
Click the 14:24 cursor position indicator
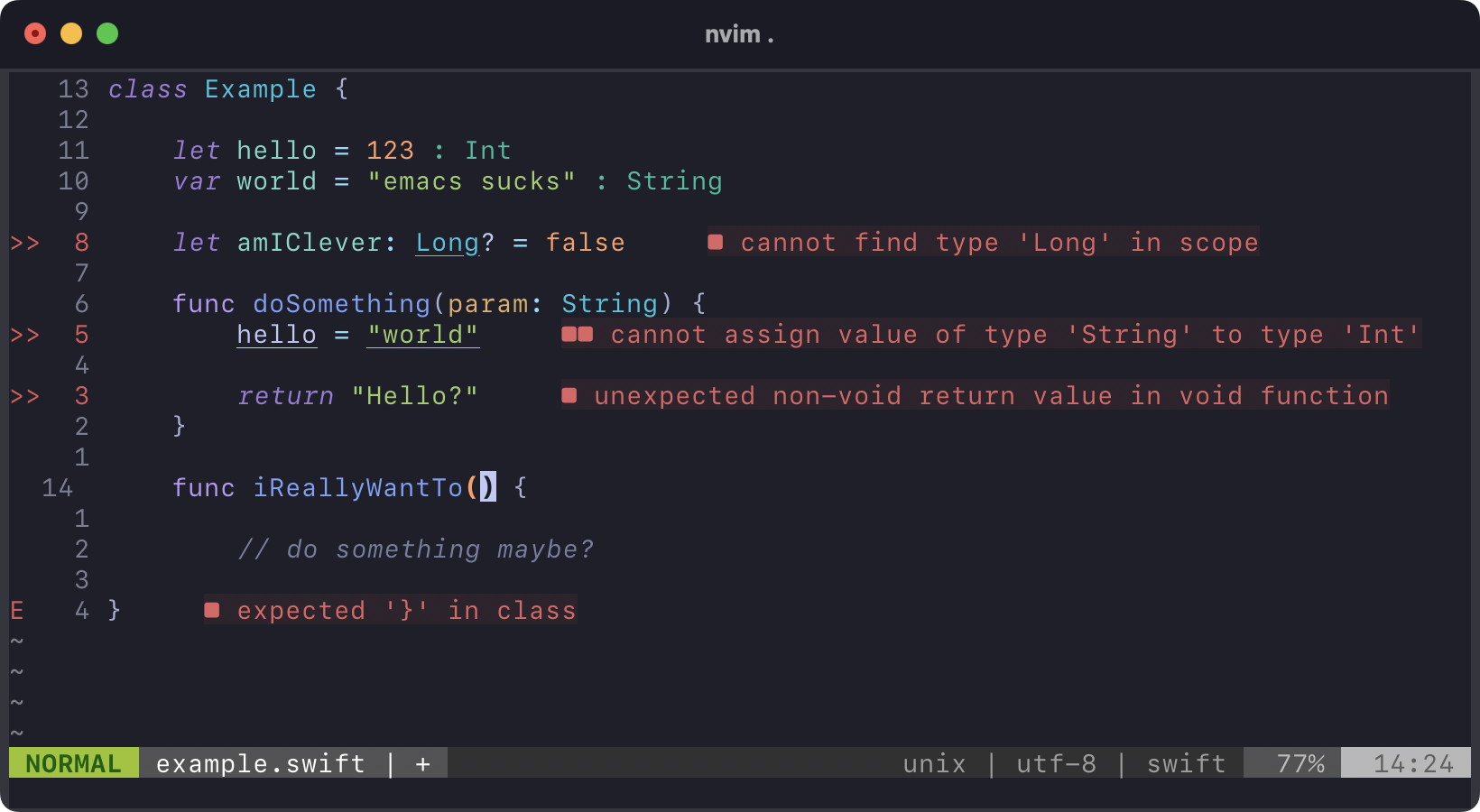1413,763
